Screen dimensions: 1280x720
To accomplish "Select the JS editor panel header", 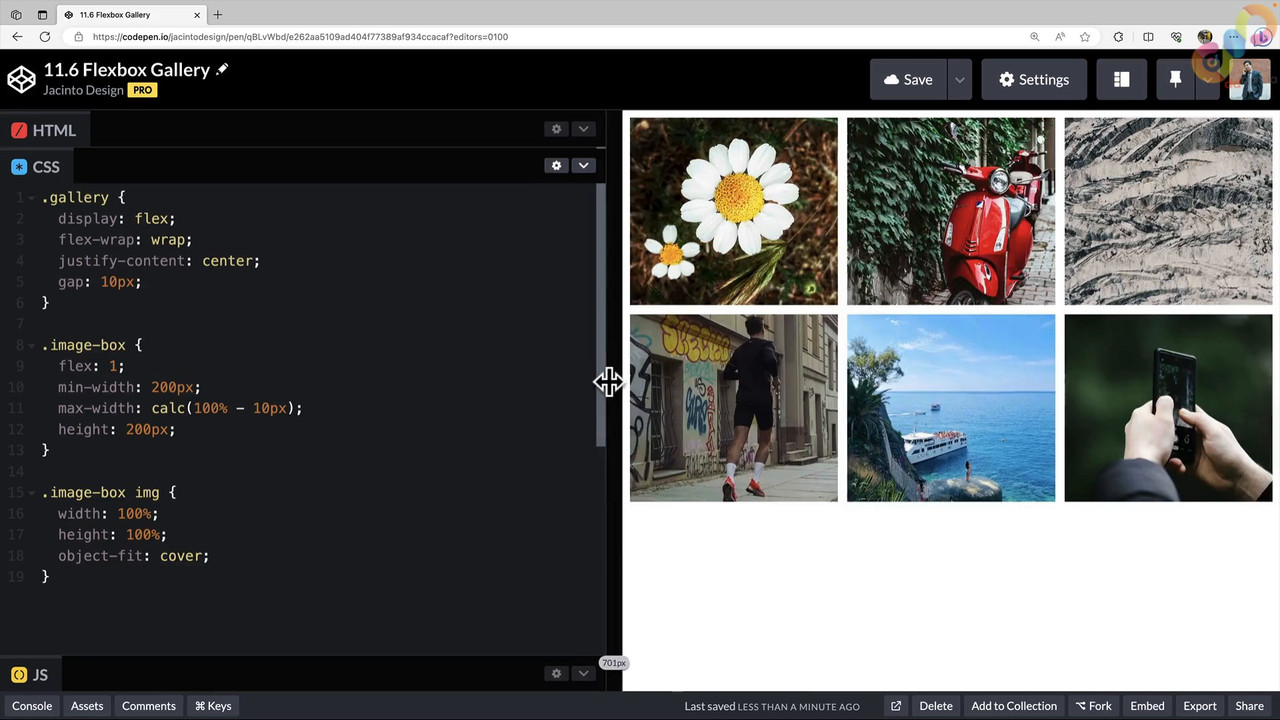I will pyautogui.click(x=30, y=675).
